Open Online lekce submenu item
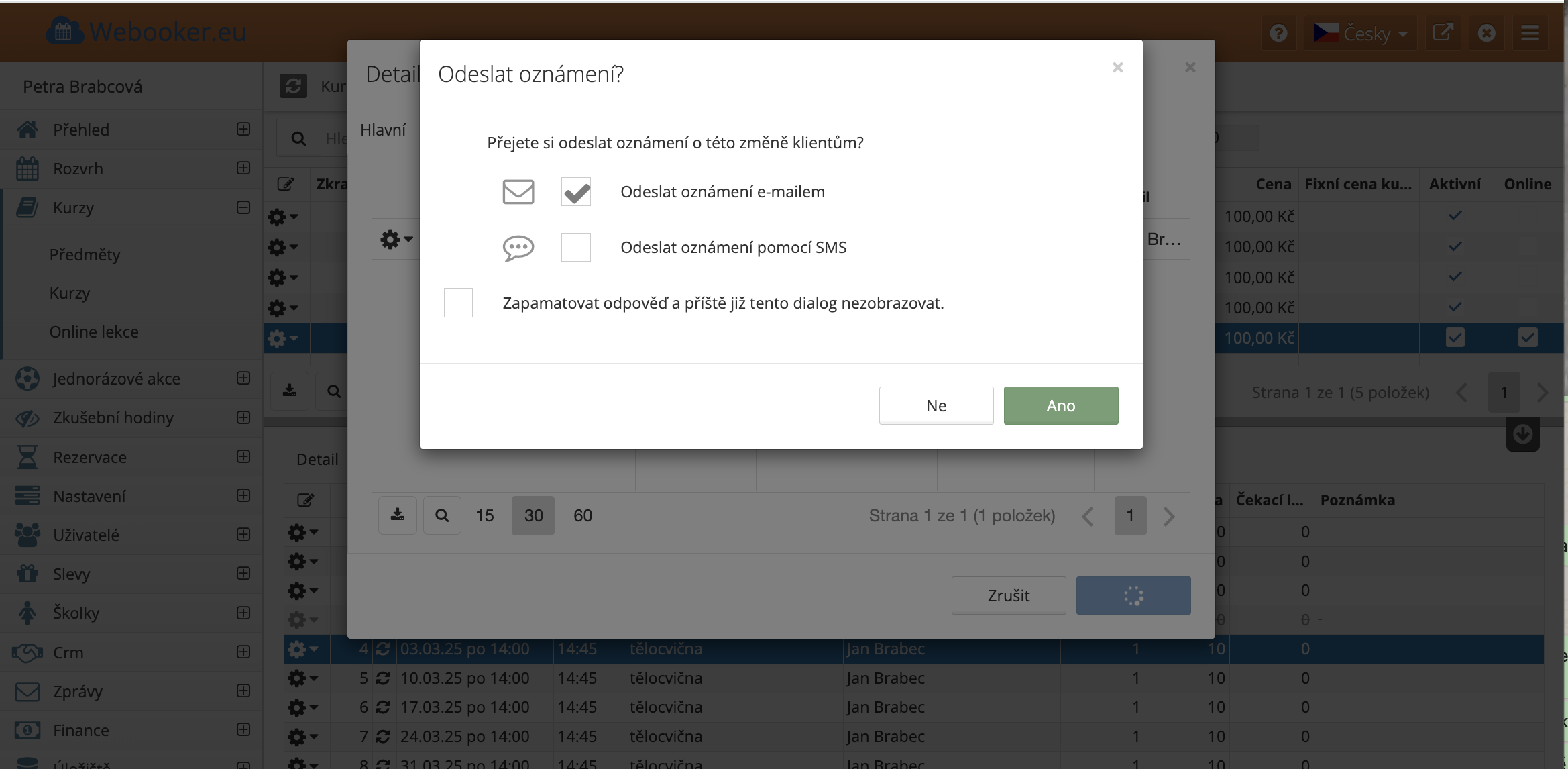The height and width of the screenshot is (769, 1568). tap(94, 331)
